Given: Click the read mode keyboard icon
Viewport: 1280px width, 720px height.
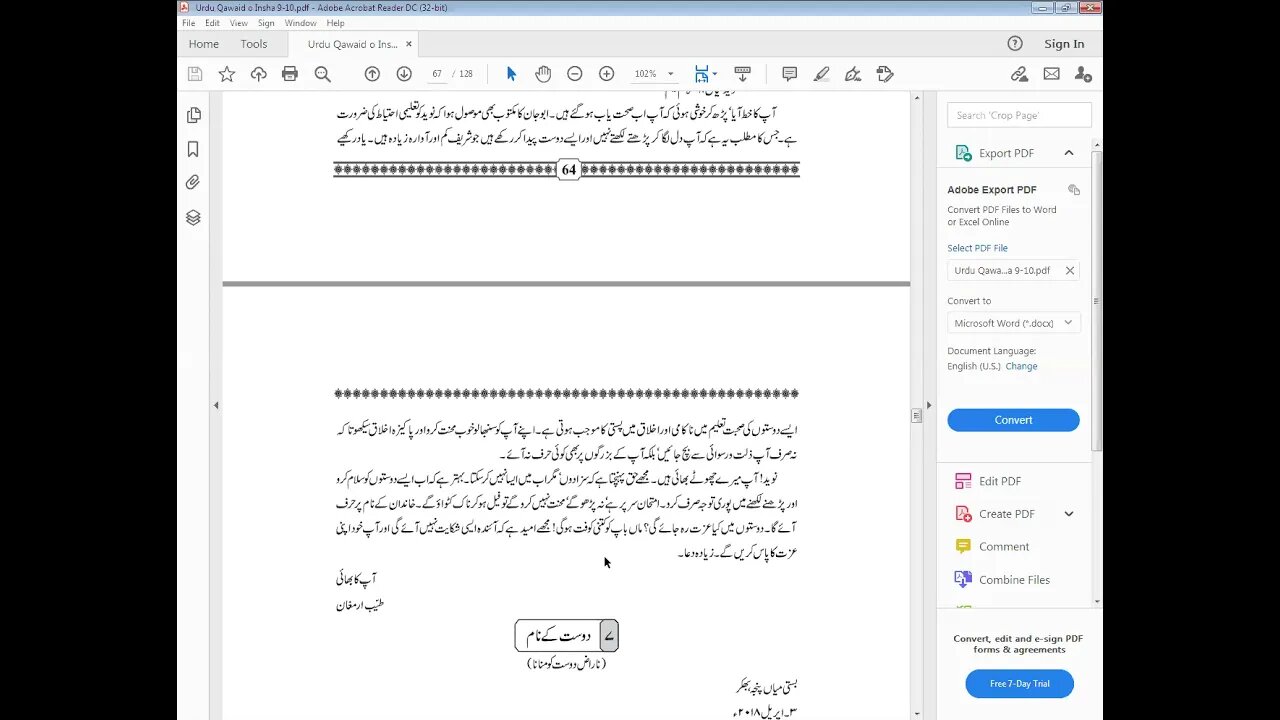Looking at the screenshot, I should click(742, 74).
